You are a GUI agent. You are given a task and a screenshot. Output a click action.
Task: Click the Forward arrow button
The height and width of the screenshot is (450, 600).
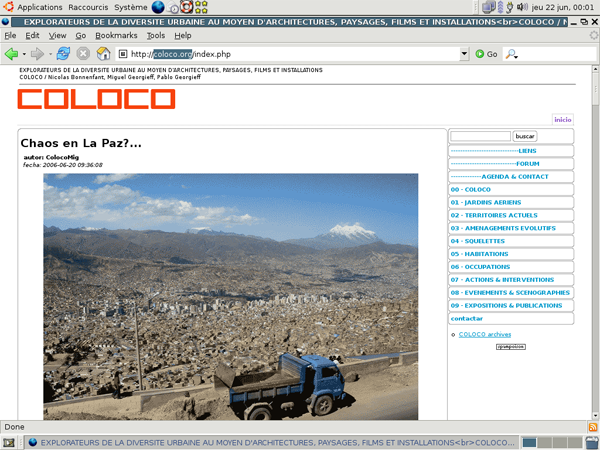click(36, 53)
